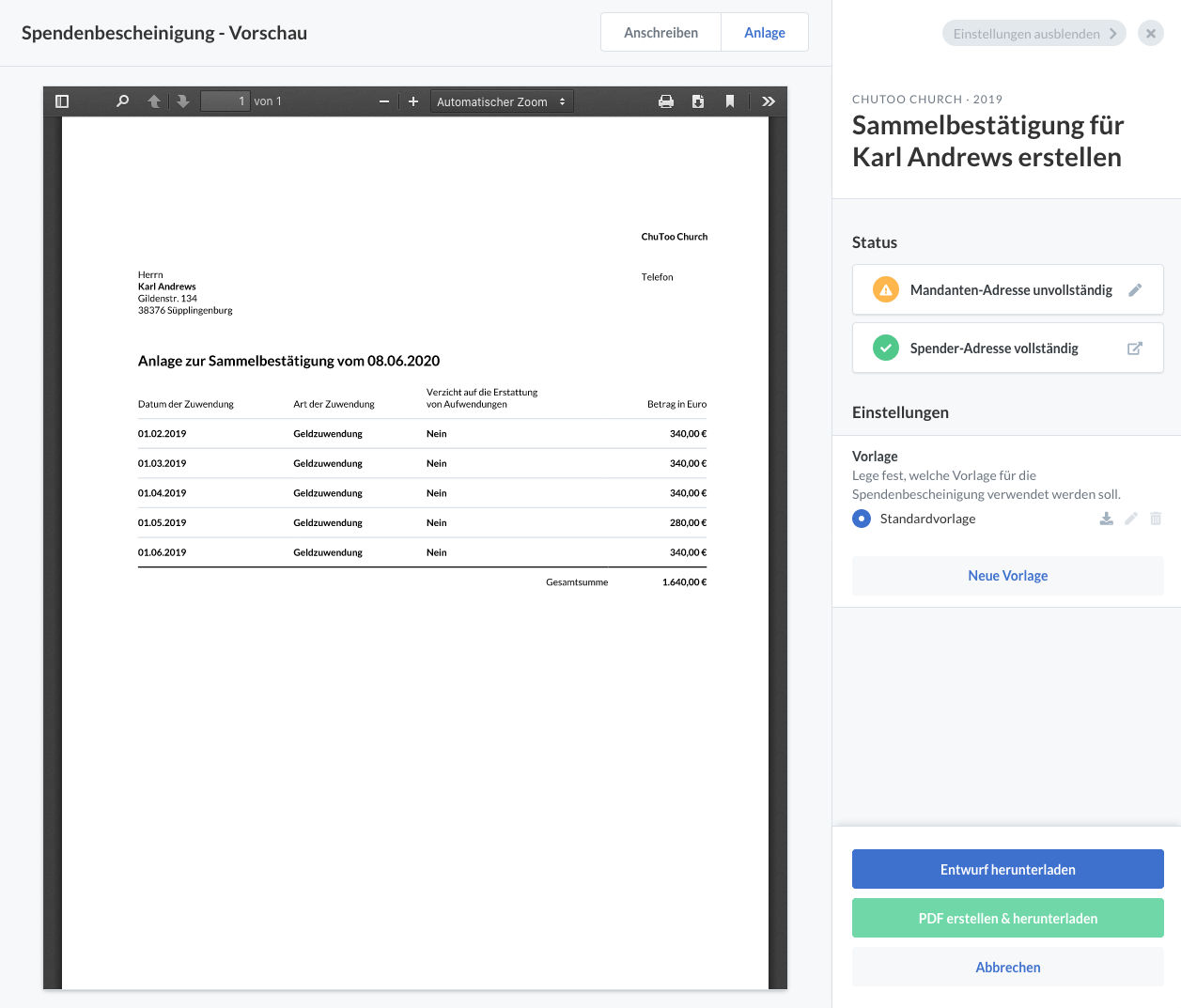This screenshot has height=1008, width=1181.
Task: Create a Neue Vorlage
Action: pos(1007,576)
